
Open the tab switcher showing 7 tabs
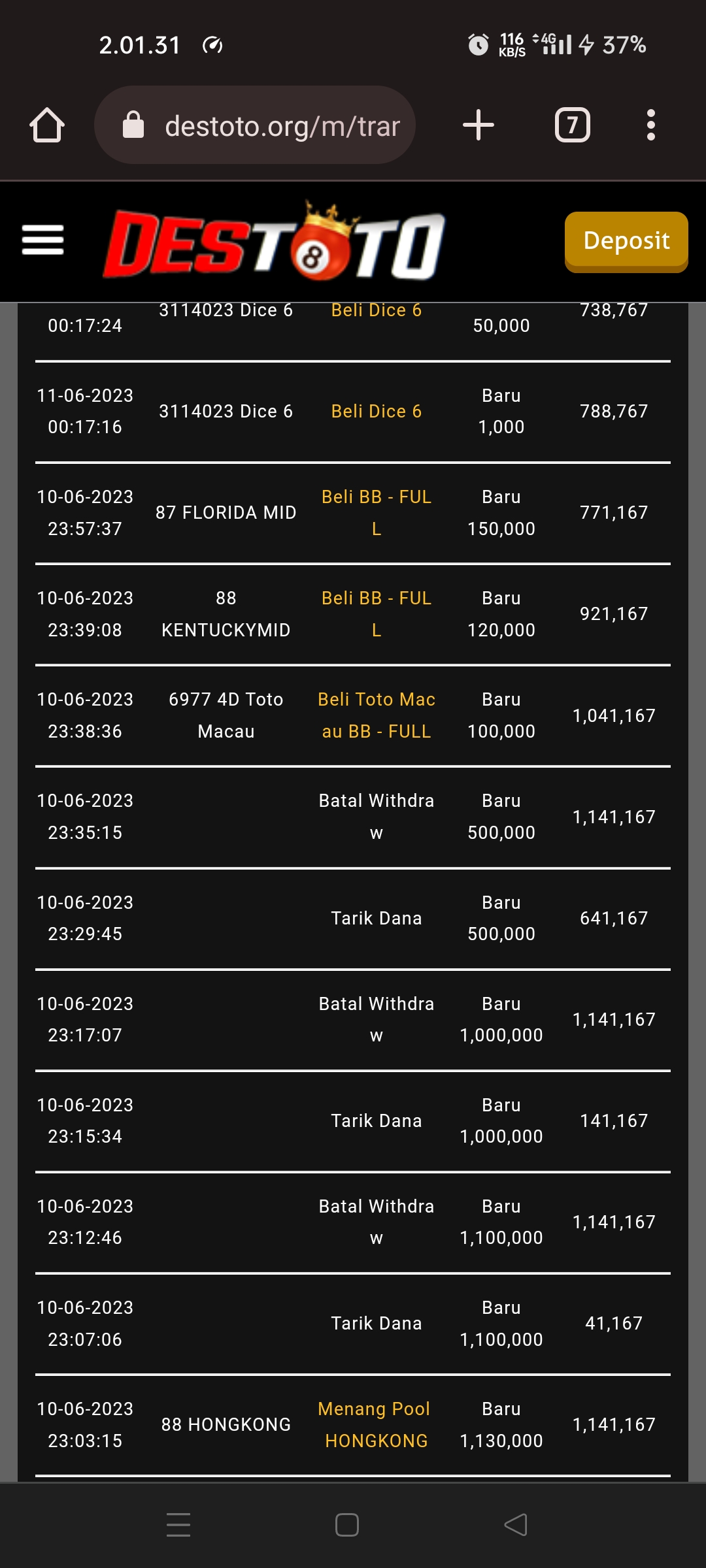click(x=572, y=125)
